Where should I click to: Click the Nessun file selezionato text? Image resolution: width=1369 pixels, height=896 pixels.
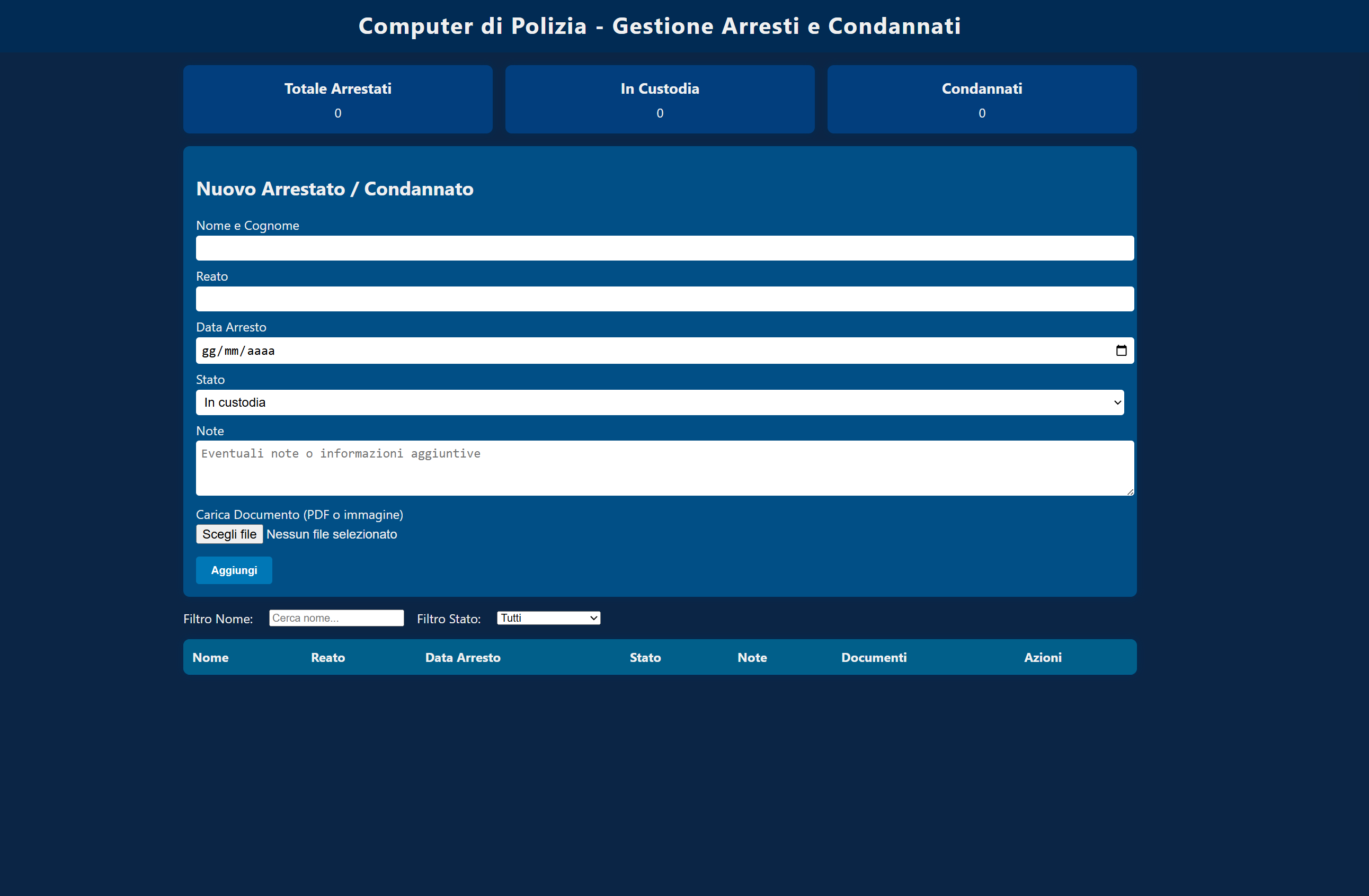click(331, 534)
